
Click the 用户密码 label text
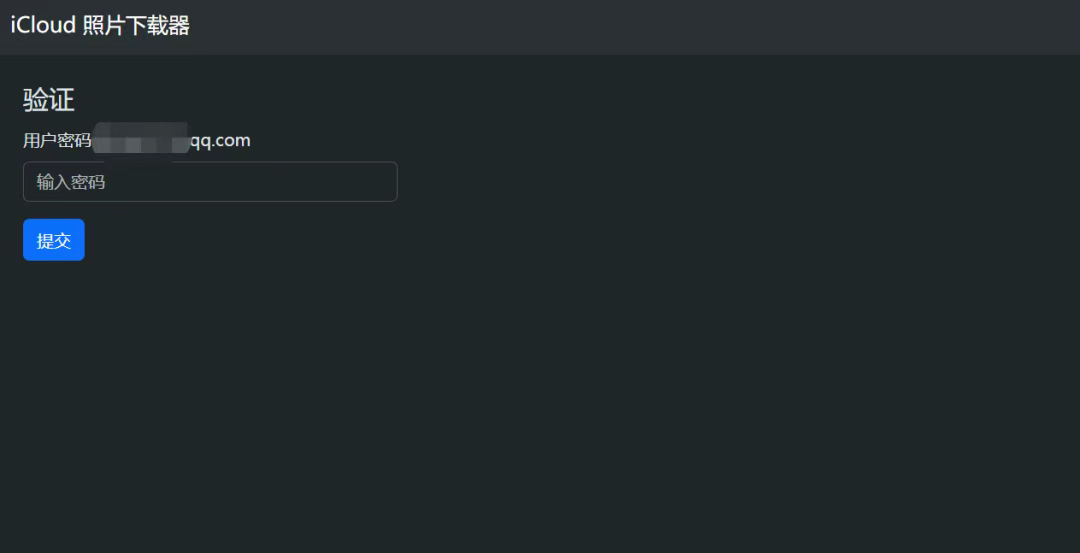[57, 141]
